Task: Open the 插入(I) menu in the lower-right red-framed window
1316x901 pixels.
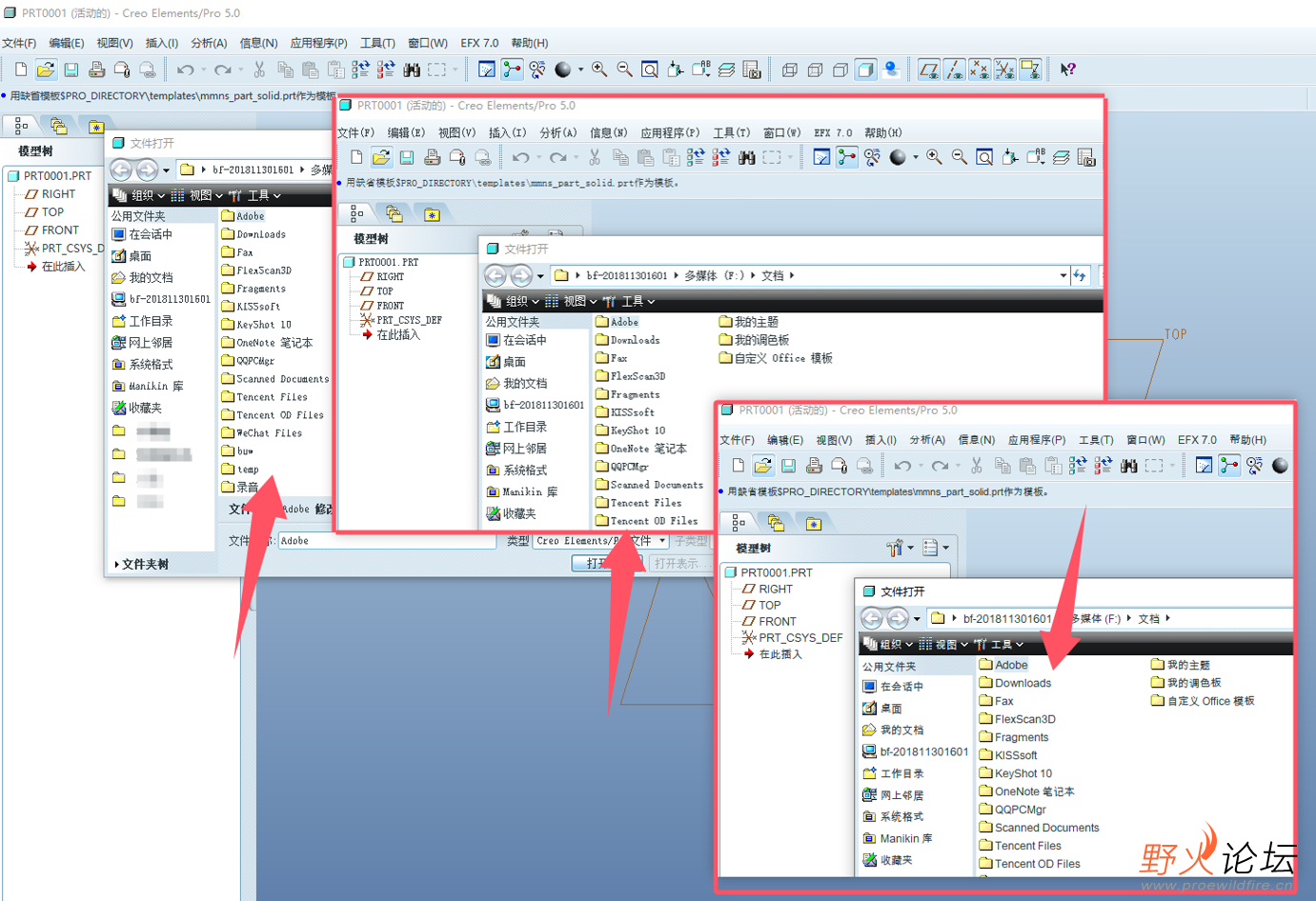Action: click(x=880, y=440)
